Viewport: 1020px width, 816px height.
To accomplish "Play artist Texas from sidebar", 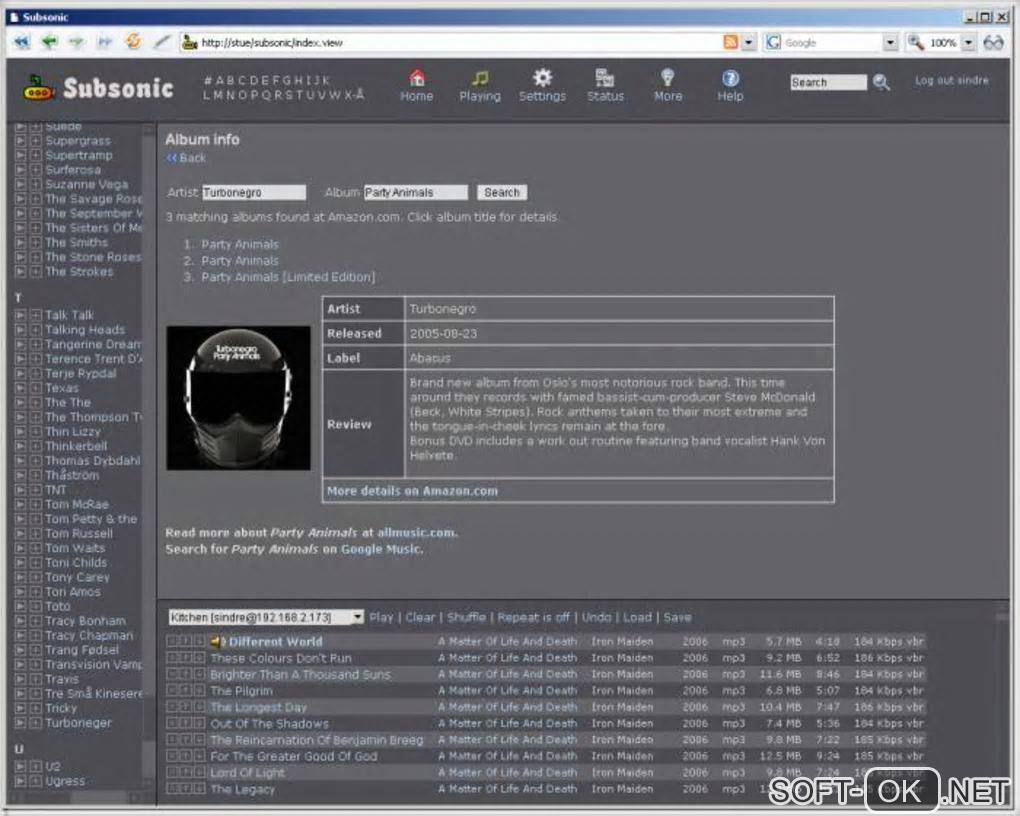I will pos(20,388).
